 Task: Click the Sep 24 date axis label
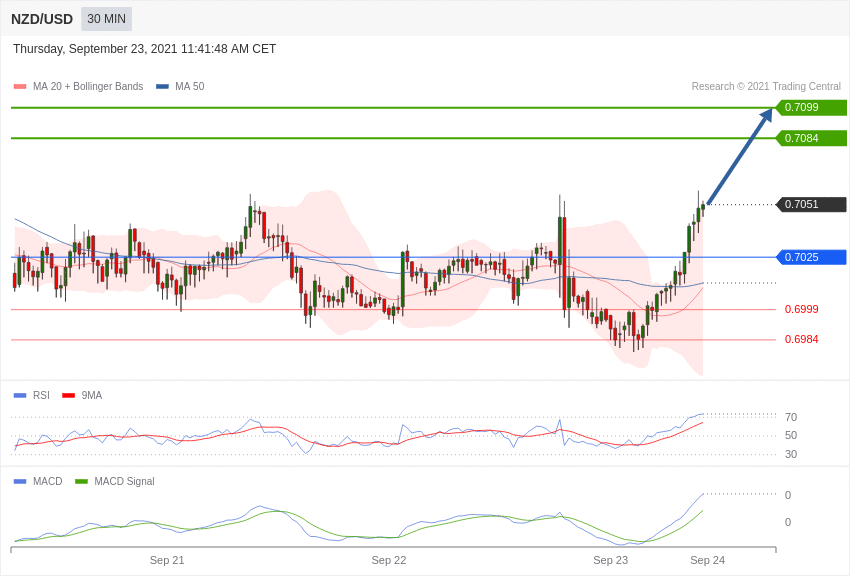(x=707, y=560)
